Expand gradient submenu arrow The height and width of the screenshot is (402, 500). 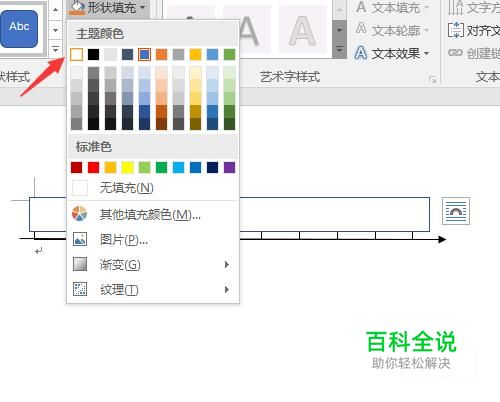pyautogui.click(x=227, y=265)
